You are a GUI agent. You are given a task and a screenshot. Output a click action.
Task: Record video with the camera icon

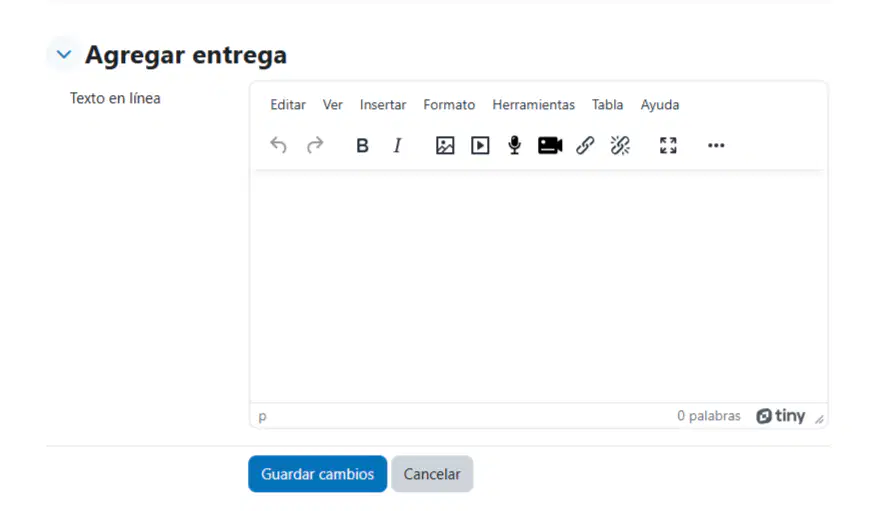pos(550,145)
